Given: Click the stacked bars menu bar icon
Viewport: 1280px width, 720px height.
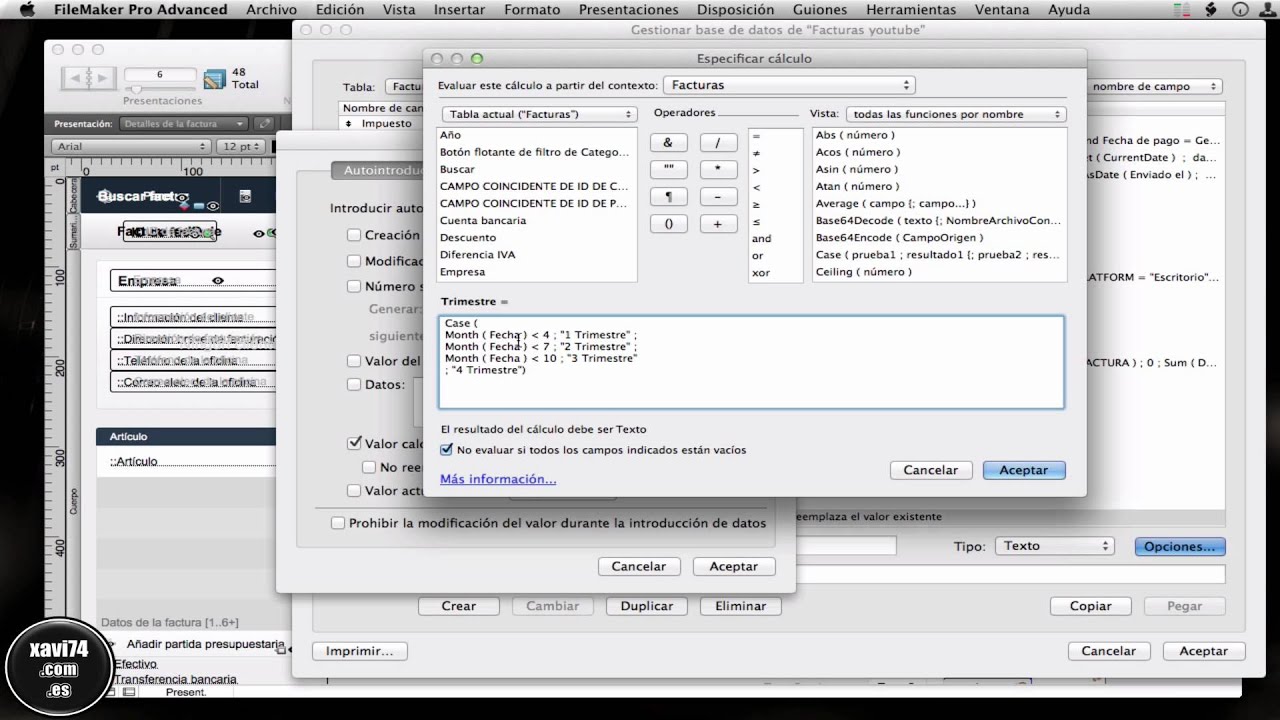Looking at the screenshot, I should 1183,10.
